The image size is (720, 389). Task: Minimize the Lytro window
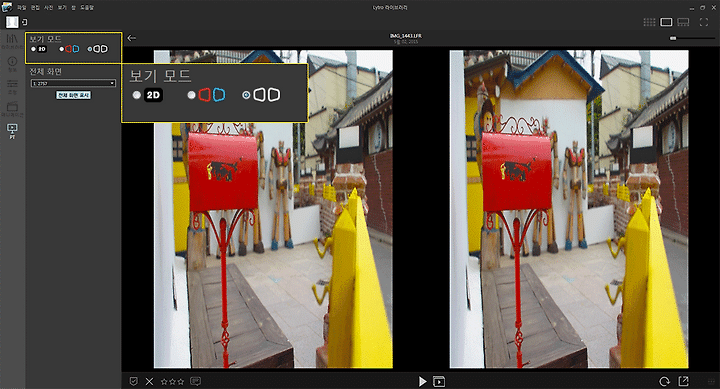692,8
